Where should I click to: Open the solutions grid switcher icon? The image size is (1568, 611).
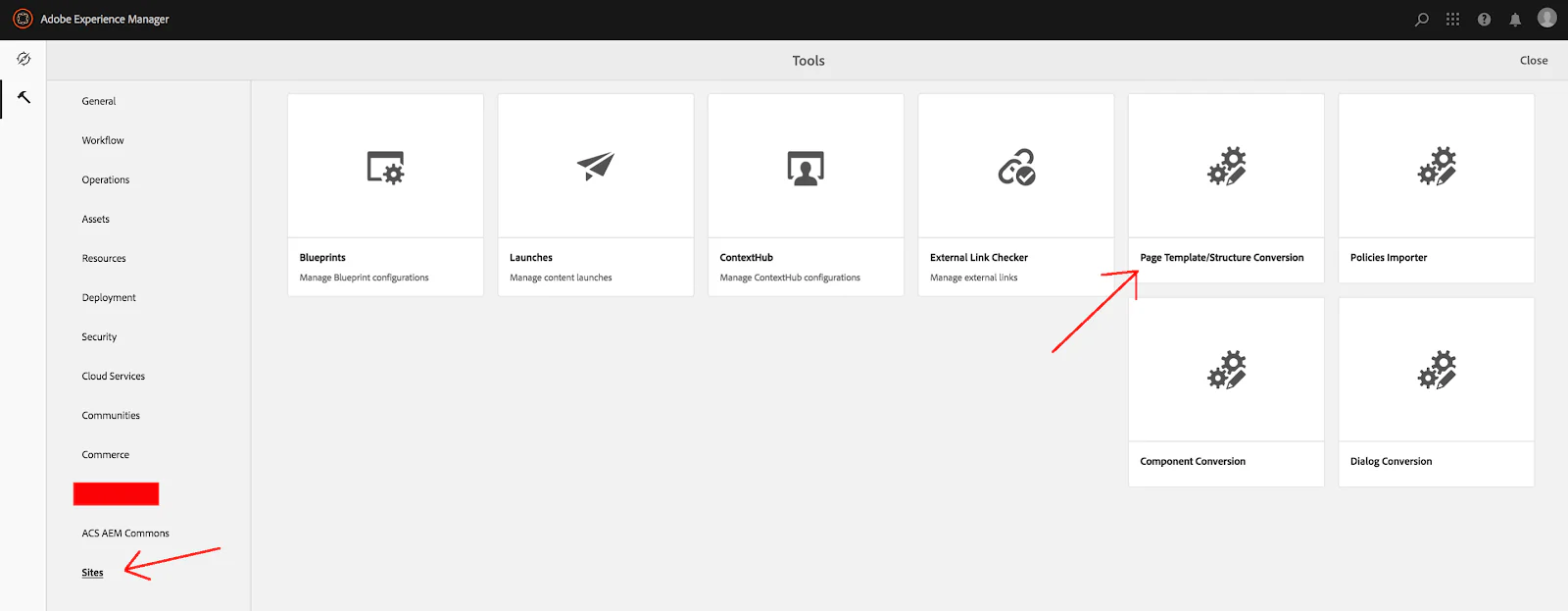1452,20
